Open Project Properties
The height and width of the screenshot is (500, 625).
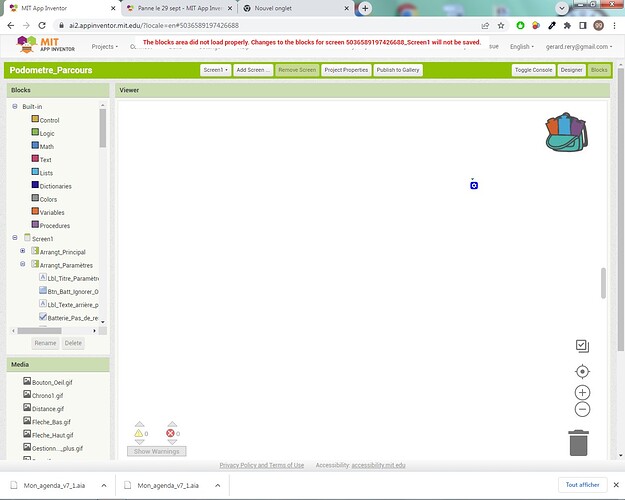pyautogui.click(x=346, y=70)
